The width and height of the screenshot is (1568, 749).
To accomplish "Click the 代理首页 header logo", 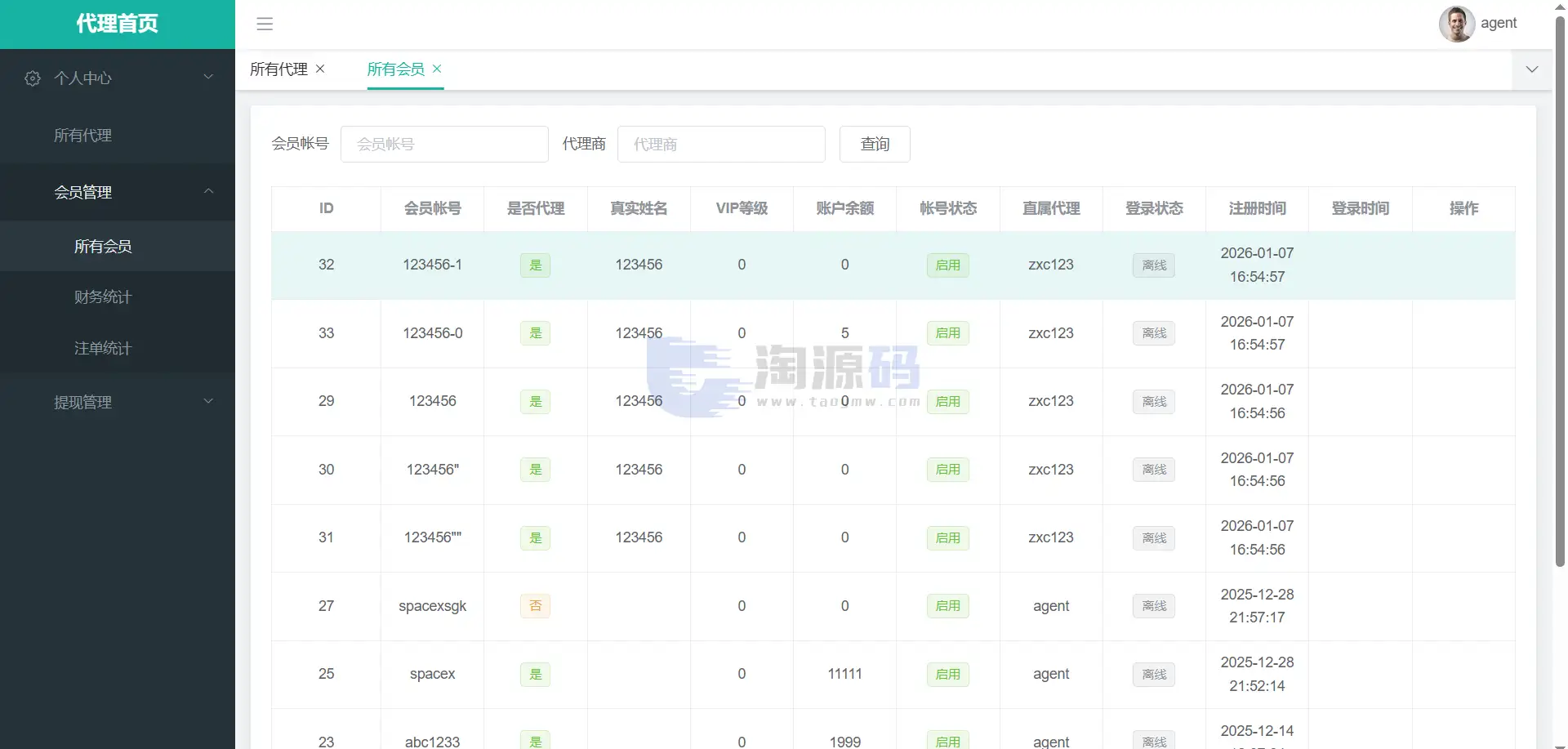I will (118, 24).
